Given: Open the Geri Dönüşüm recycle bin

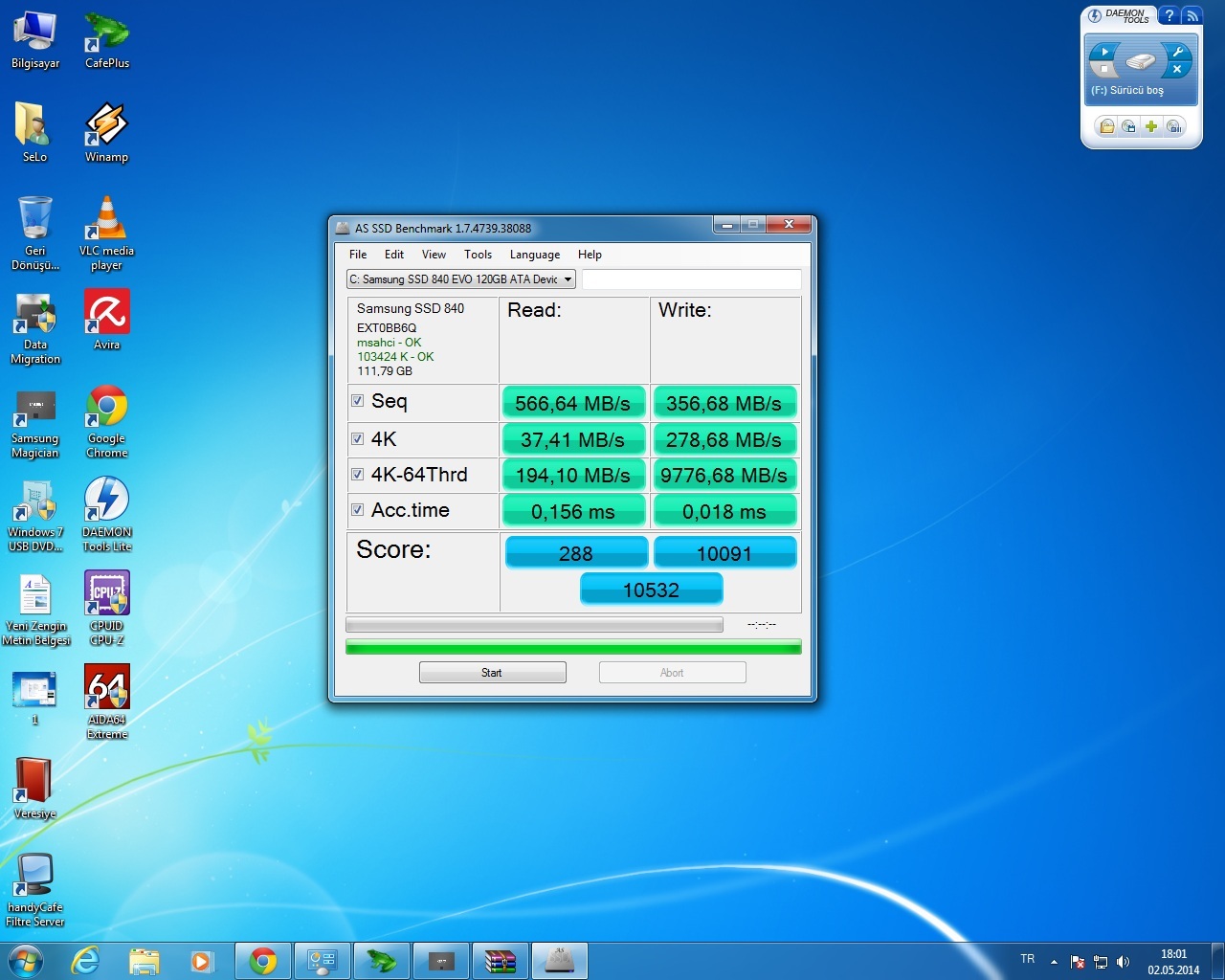Looking at the screenshot, I should click(35, 234).
